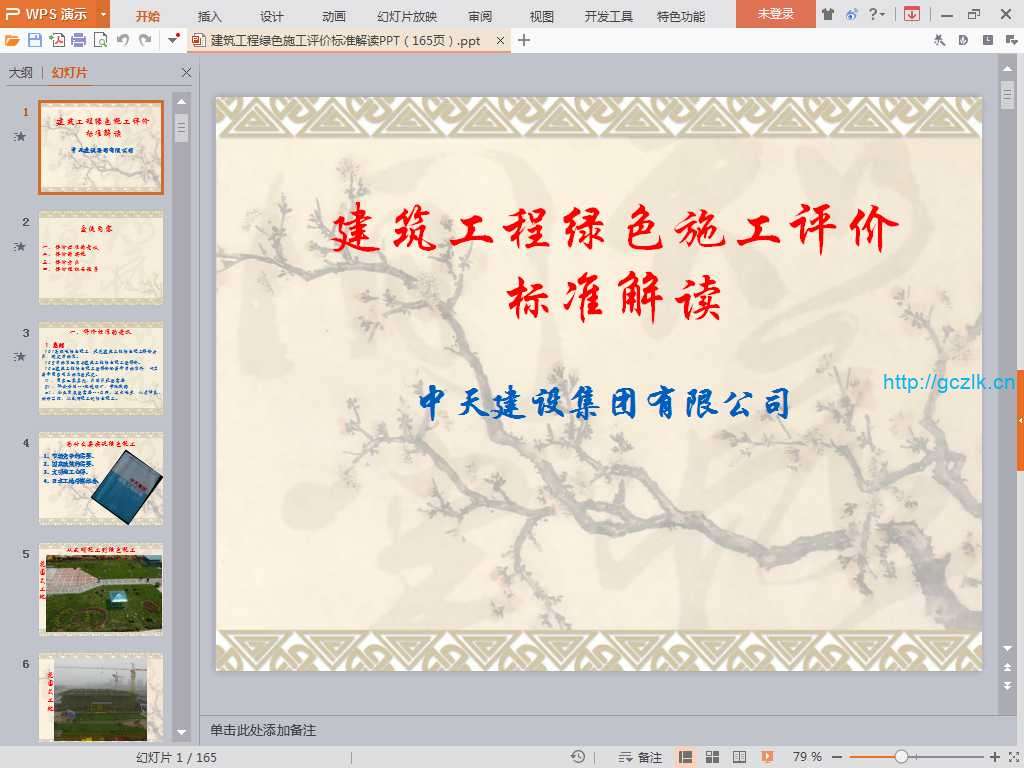Expand the WPS 演示 application menu arrow
The width and height of the screenshot is (1024, 768).
point(103,14)
